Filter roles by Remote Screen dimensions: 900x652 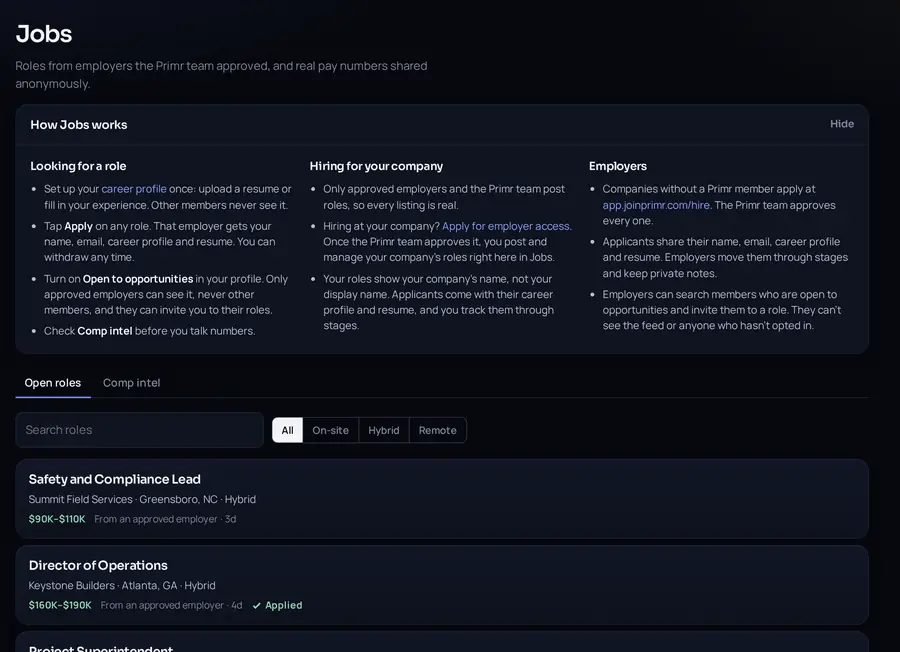[x=437, y=430]
